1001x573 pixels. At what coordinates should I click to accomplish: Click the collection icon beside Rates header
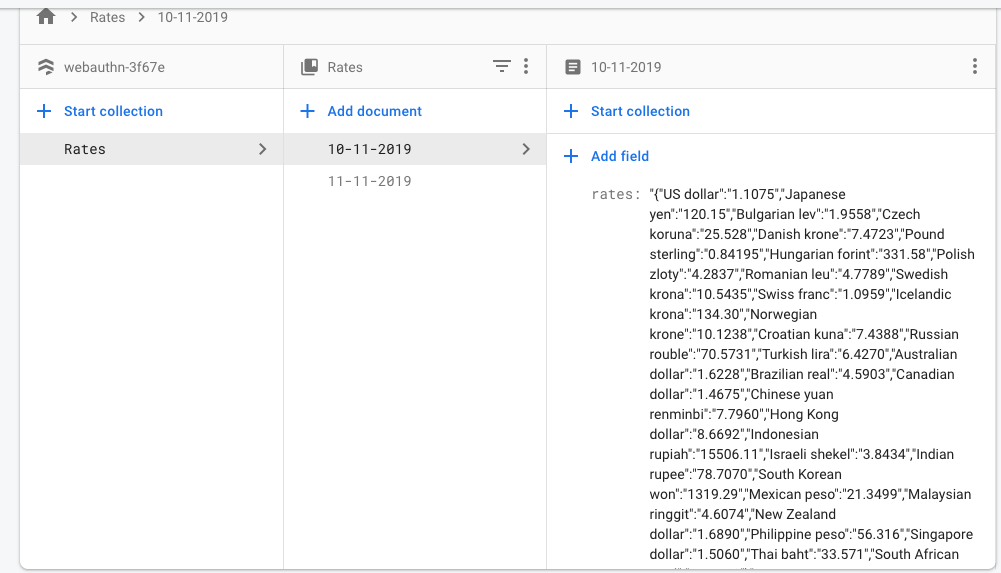[309, 67]
